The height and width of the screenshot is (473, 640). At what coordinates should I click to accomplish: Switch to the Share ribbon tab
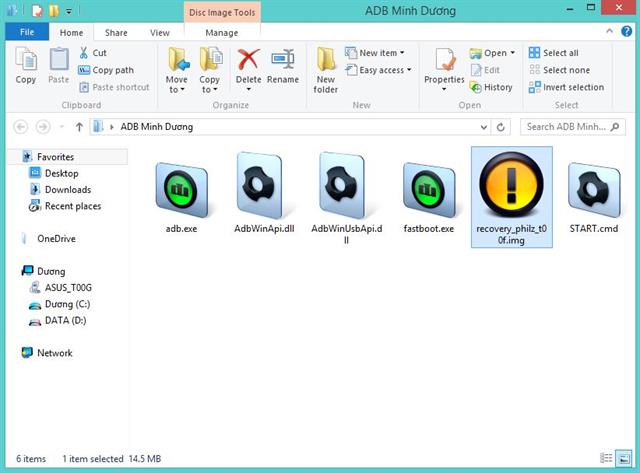(x=116, y=33)
